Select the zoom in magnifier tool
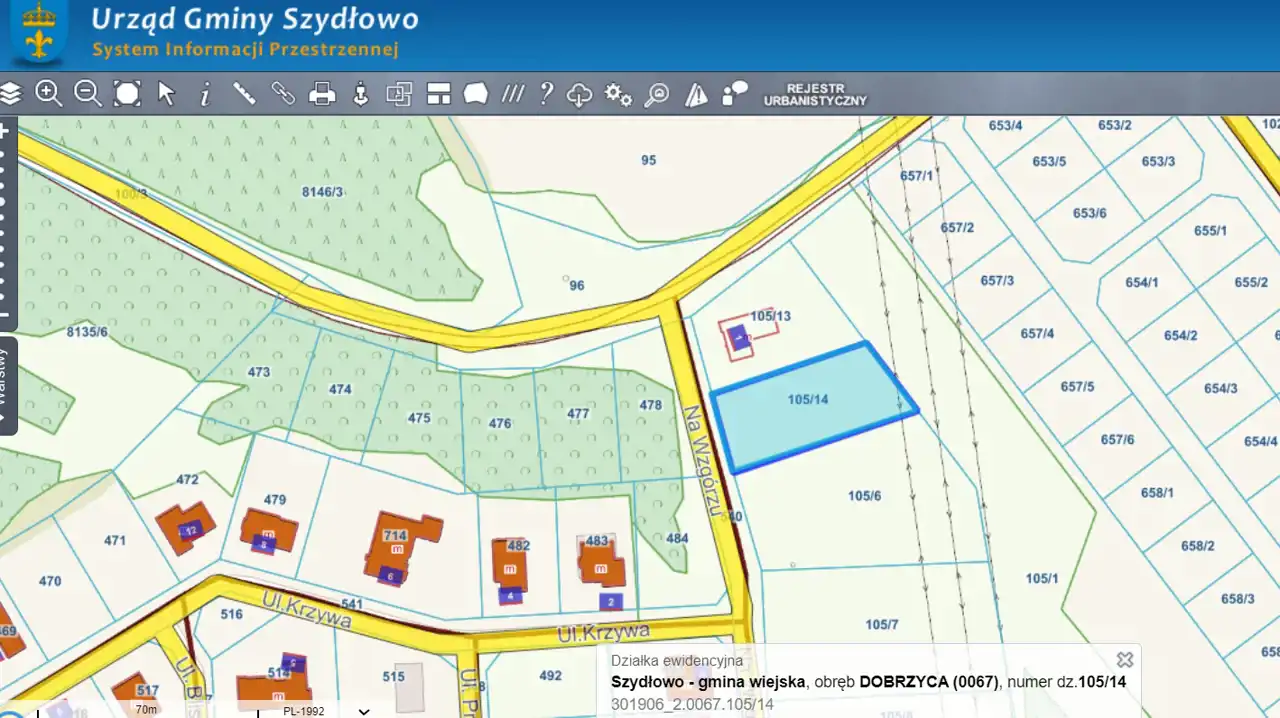 click(x=49, y=94)
